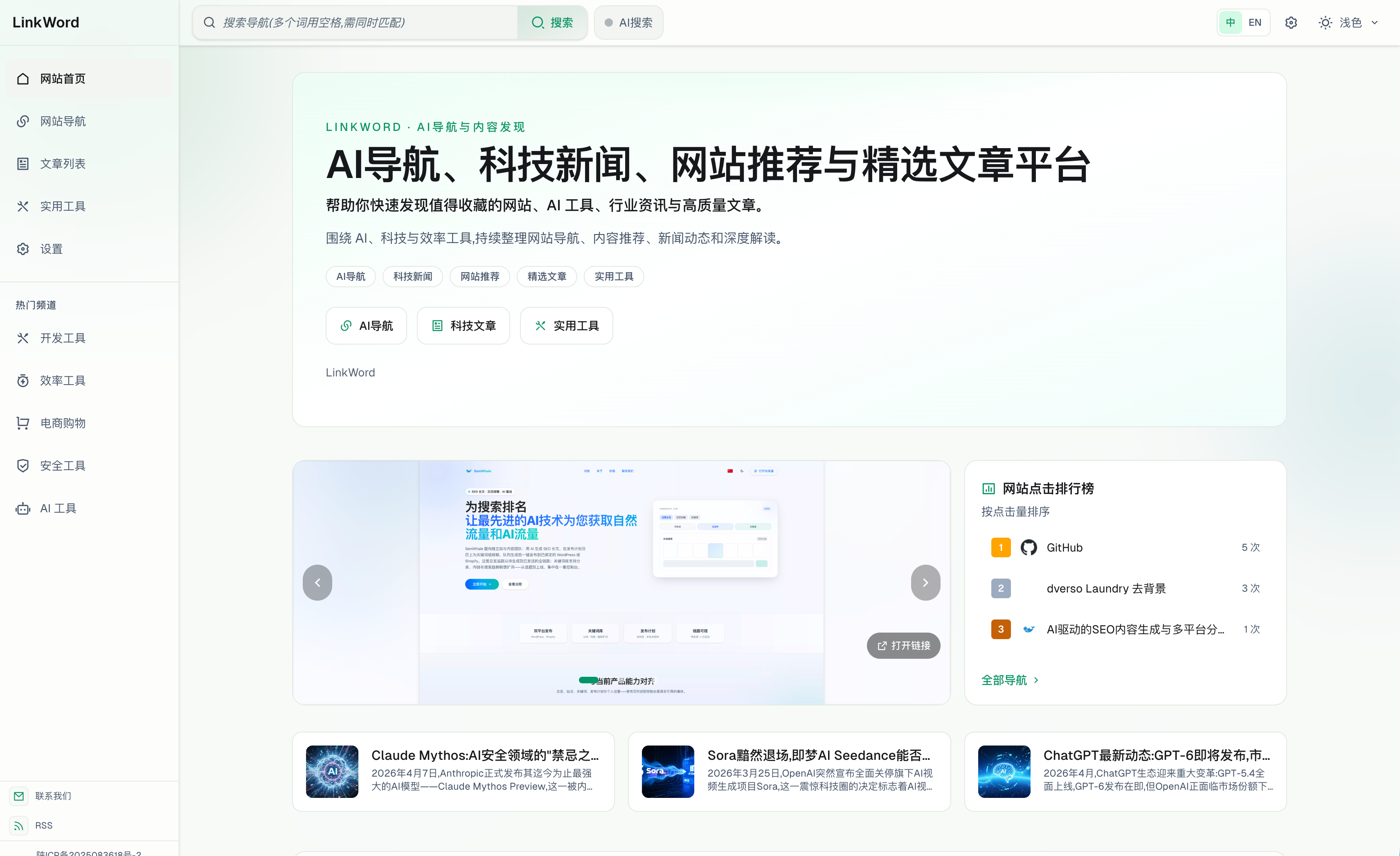Click the chart icon beside 网站点击排行榜
The height and width of the screenshot is (856, 1400).
[989, 488]
